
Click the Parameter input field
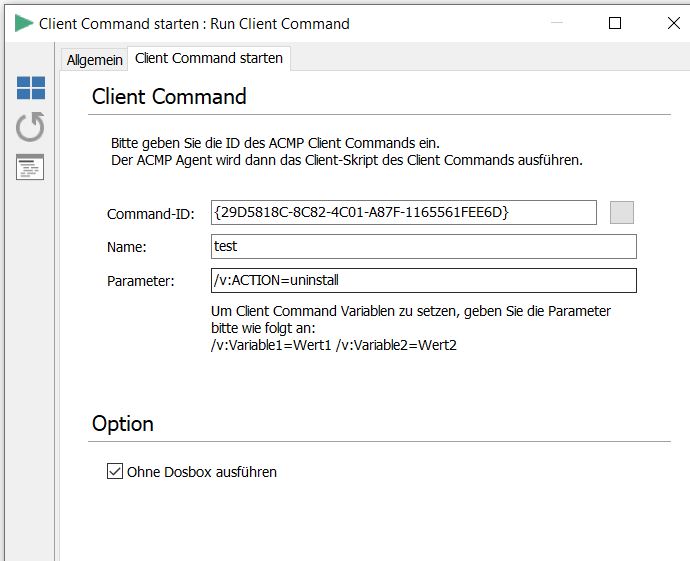(424, 280)
